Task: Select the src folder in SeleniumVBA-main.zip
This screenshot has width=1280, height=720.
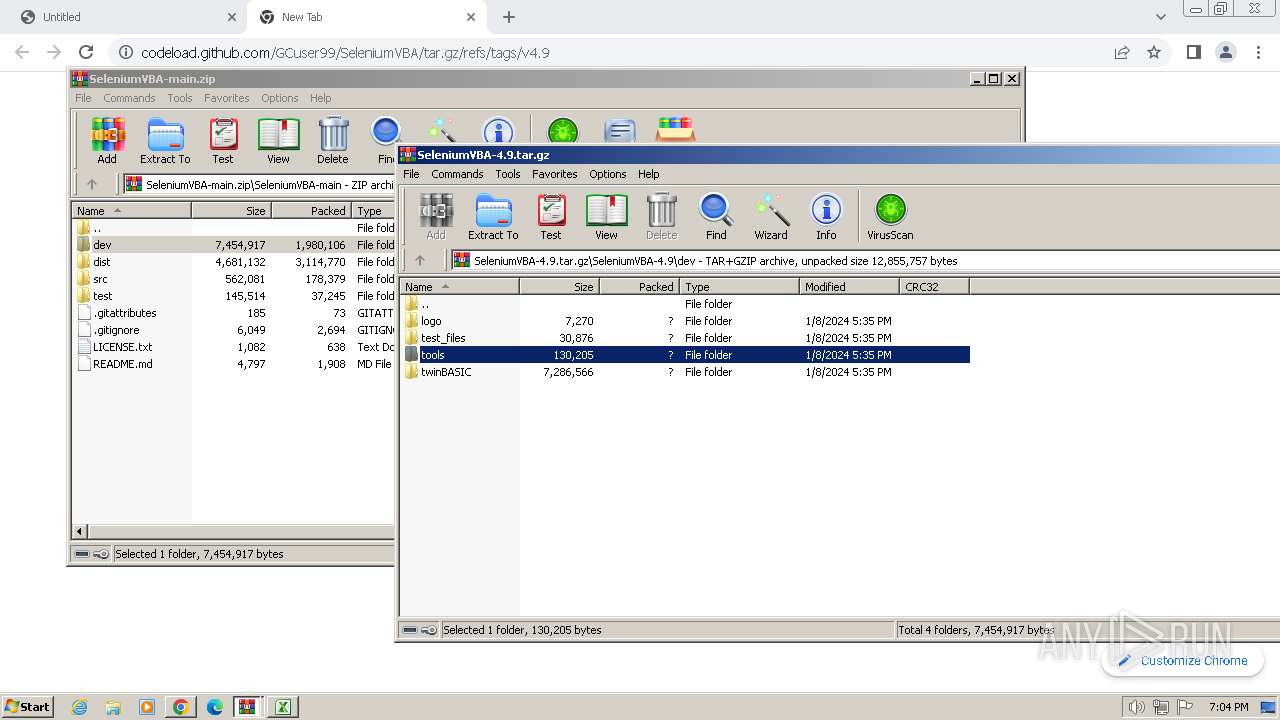Action: (100, 279)
